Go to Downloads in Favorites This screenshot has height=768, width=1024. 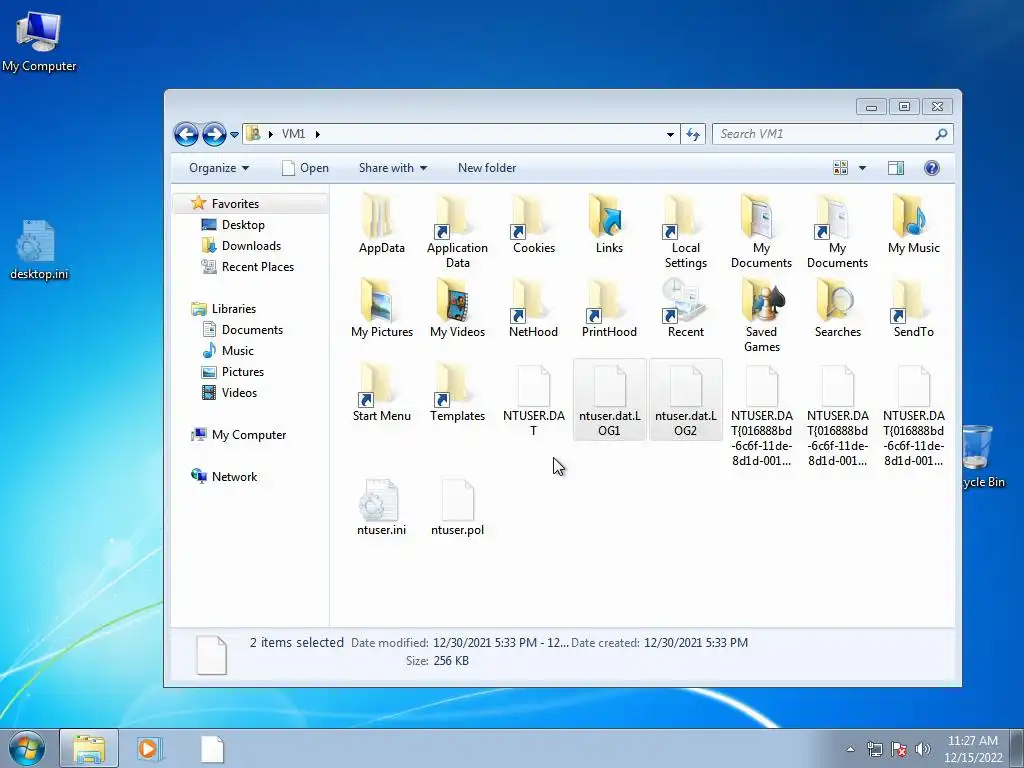(251, 246)
